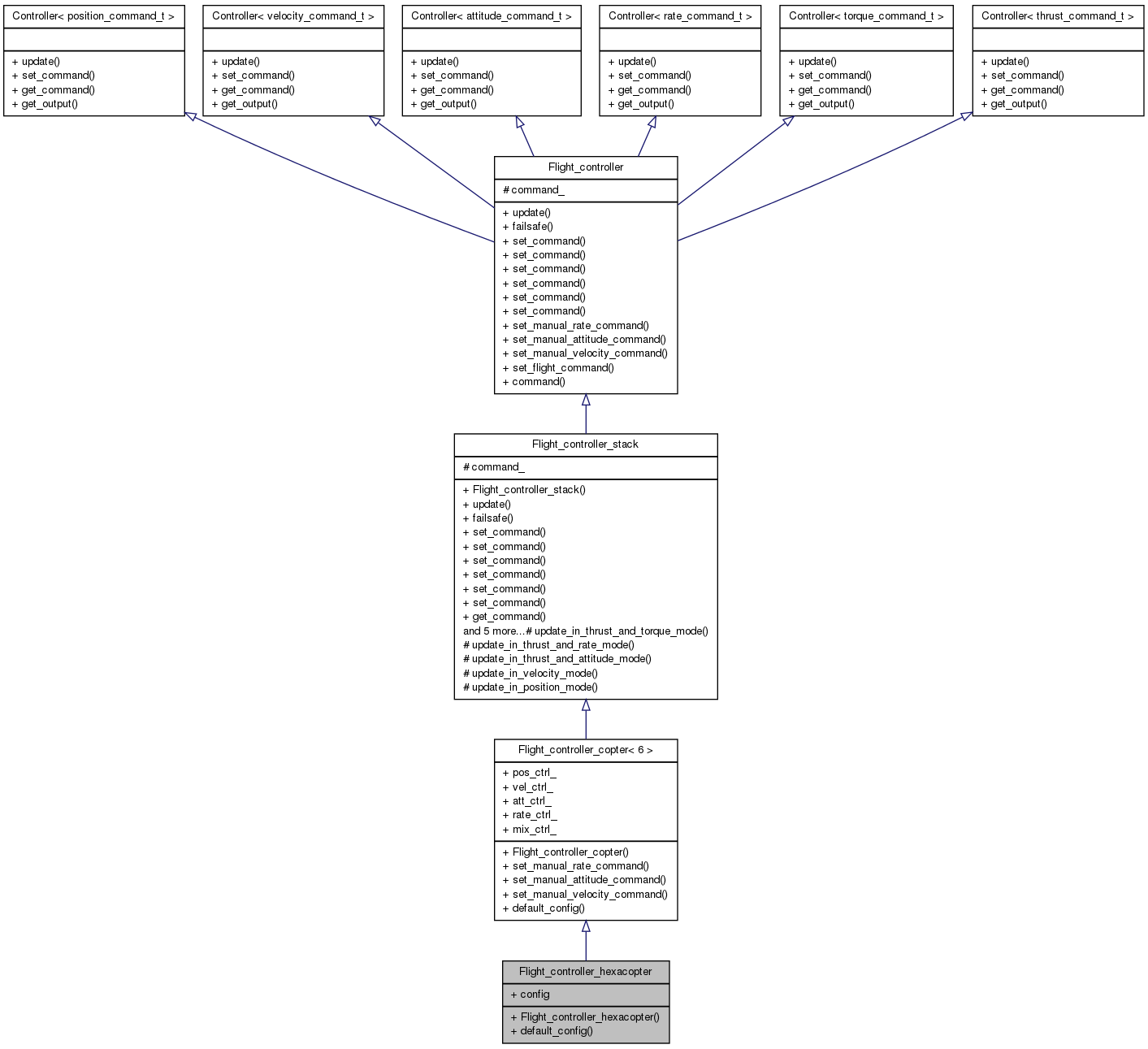
Task: Click the Flight_controller_hexacopter node title
Action: point(586,972)
